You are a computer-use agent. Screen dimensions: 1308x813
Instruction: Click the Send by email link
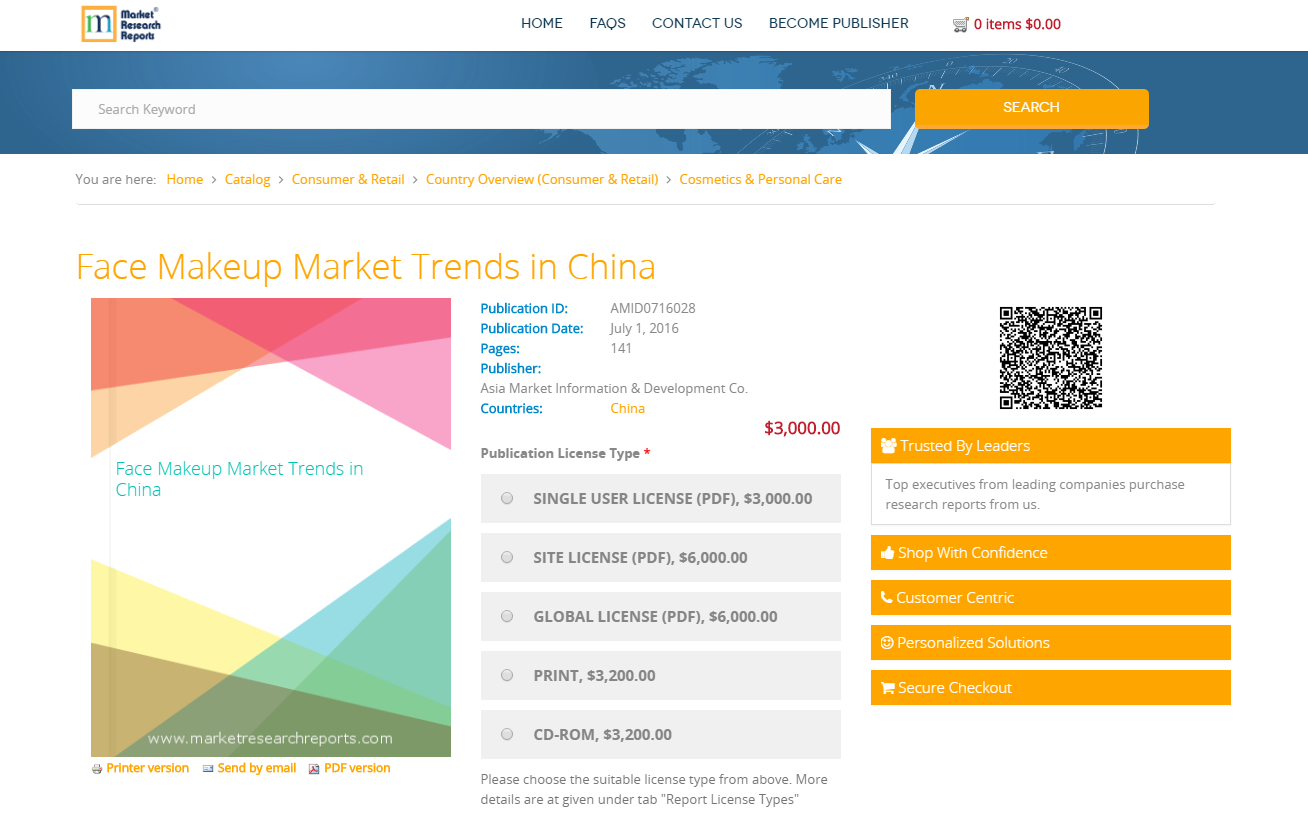pos(257,768)
